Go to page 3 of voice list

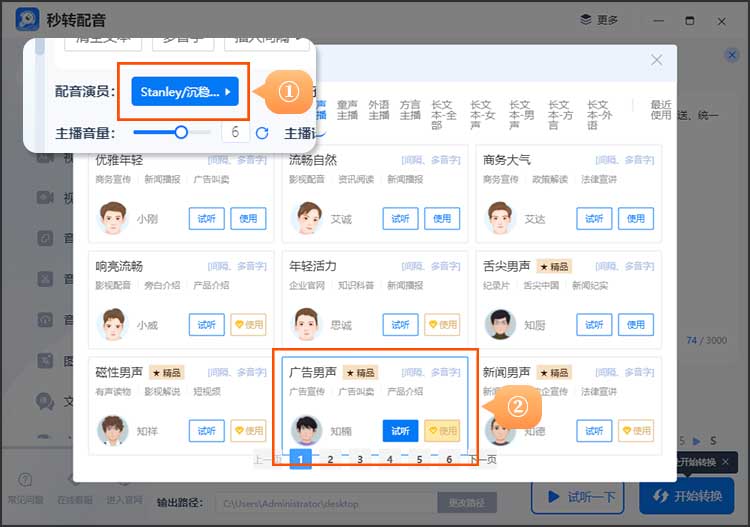point(360,460)
